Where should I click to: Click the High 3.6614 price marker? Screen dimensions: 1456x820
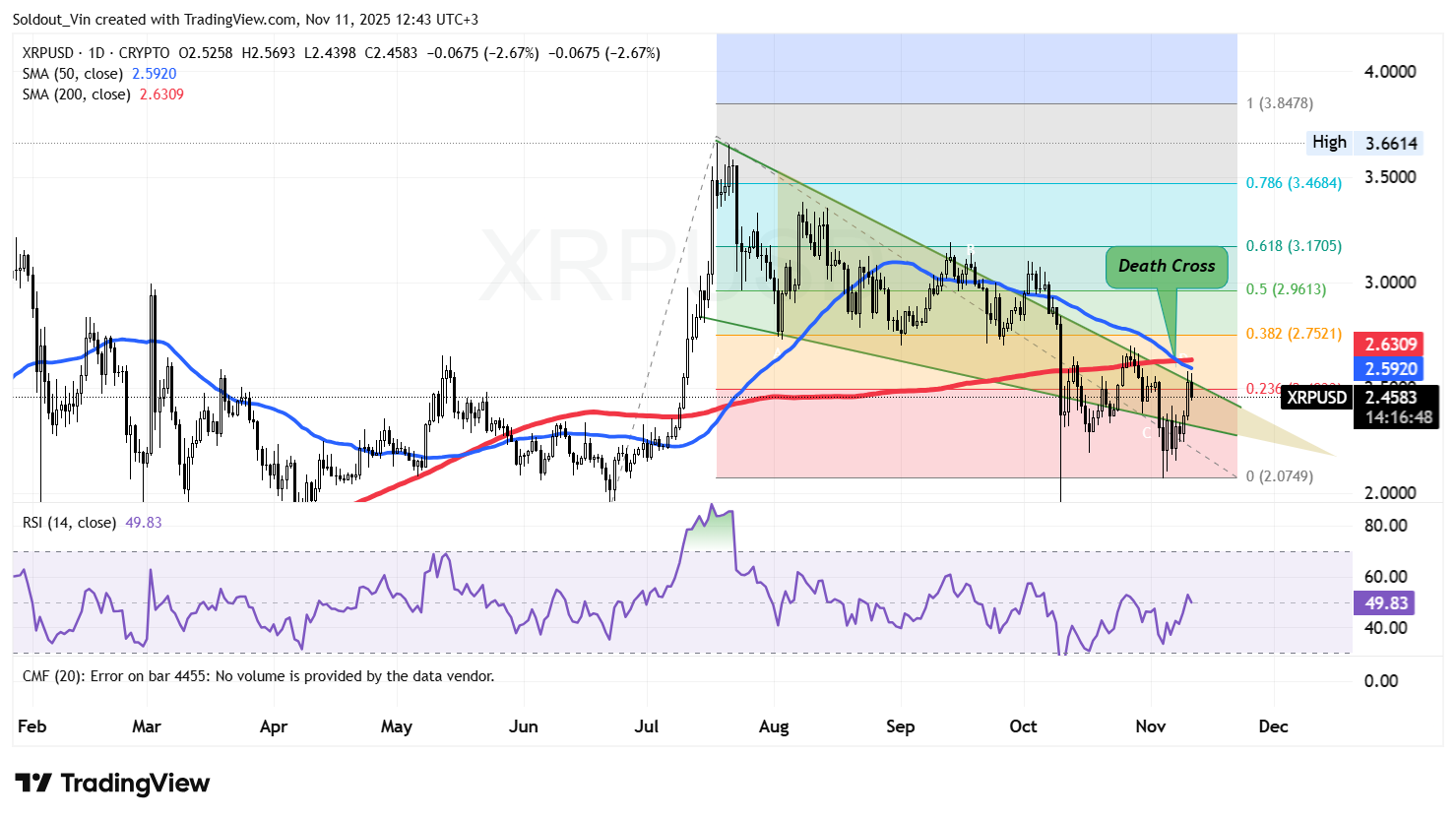pyautogui.click(x=1361, y=142)
